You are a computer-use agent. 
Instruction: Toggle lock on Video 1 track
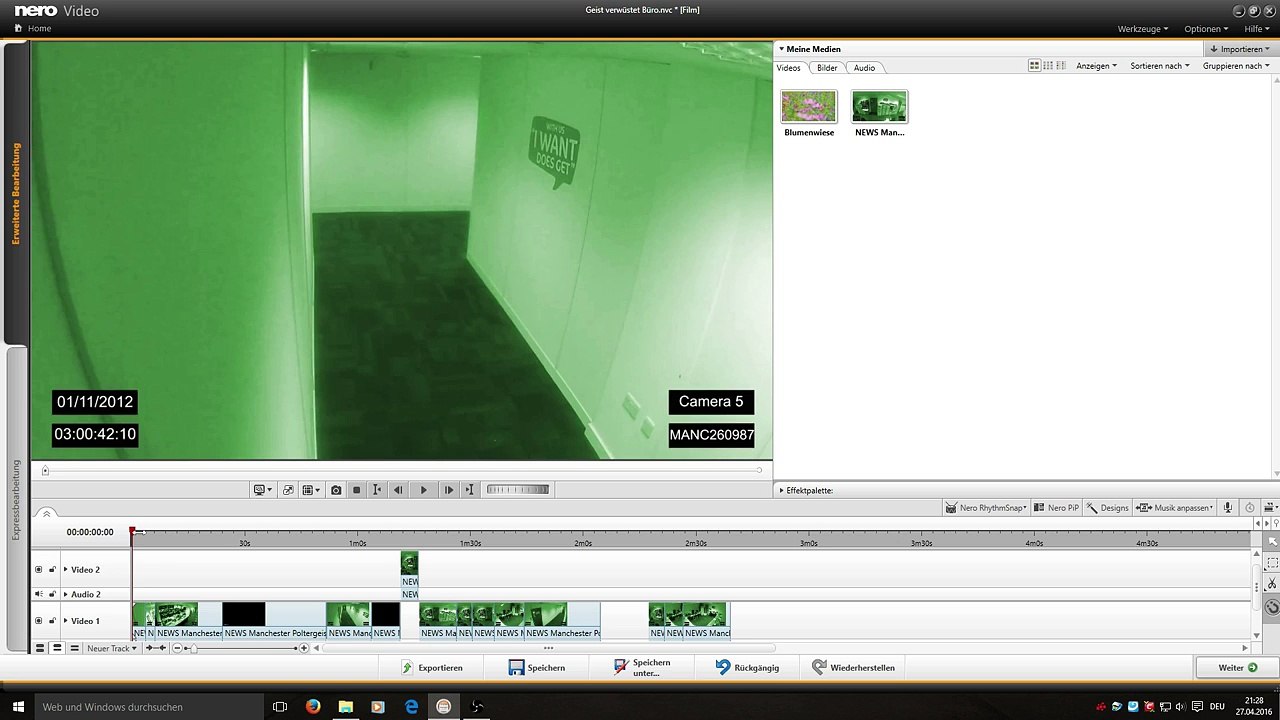52,621
